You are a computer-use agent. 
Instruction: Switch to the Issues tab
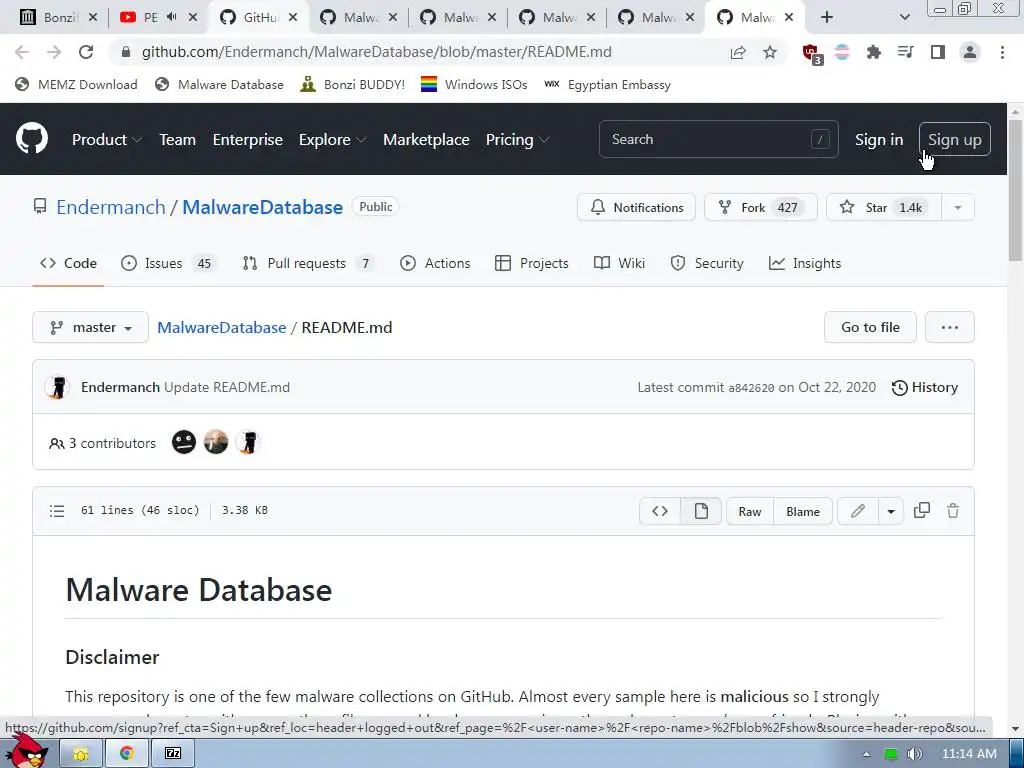168,263
